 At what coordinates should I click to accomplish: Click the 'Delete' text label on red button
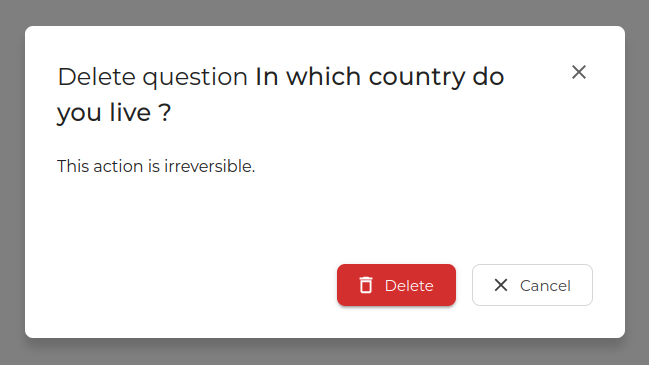(x=409, y=286)
